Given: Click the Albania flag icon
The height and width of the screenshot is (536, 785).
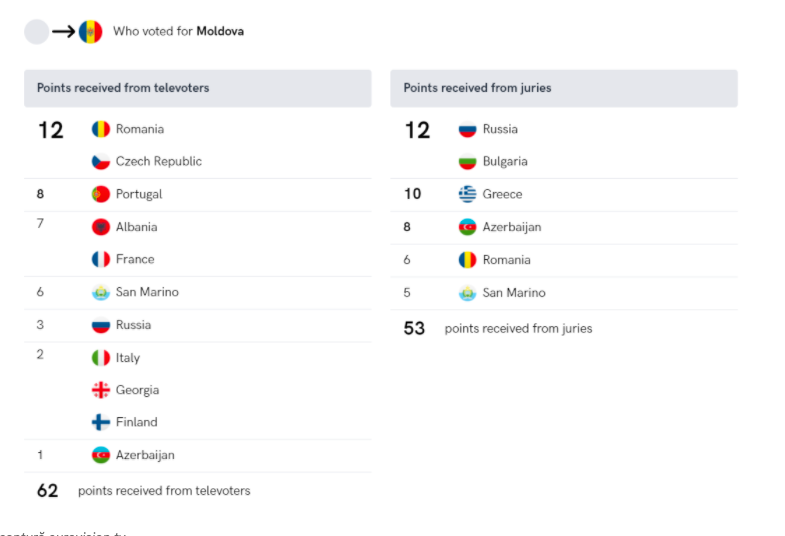Looking at the screenshot, I should [101, 227].
